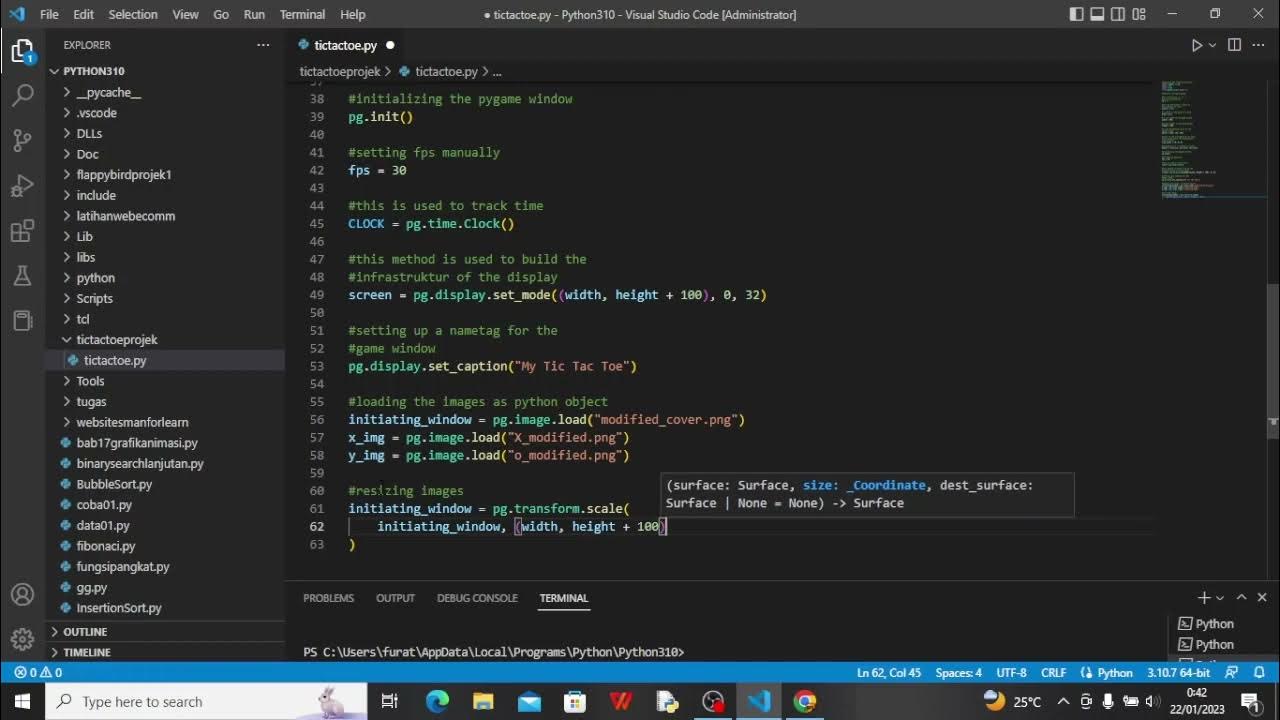This screenshot has width=1280, height=720.
Task: Switch to the DEBUG CONSOLE tab
Action: (477, 598)
